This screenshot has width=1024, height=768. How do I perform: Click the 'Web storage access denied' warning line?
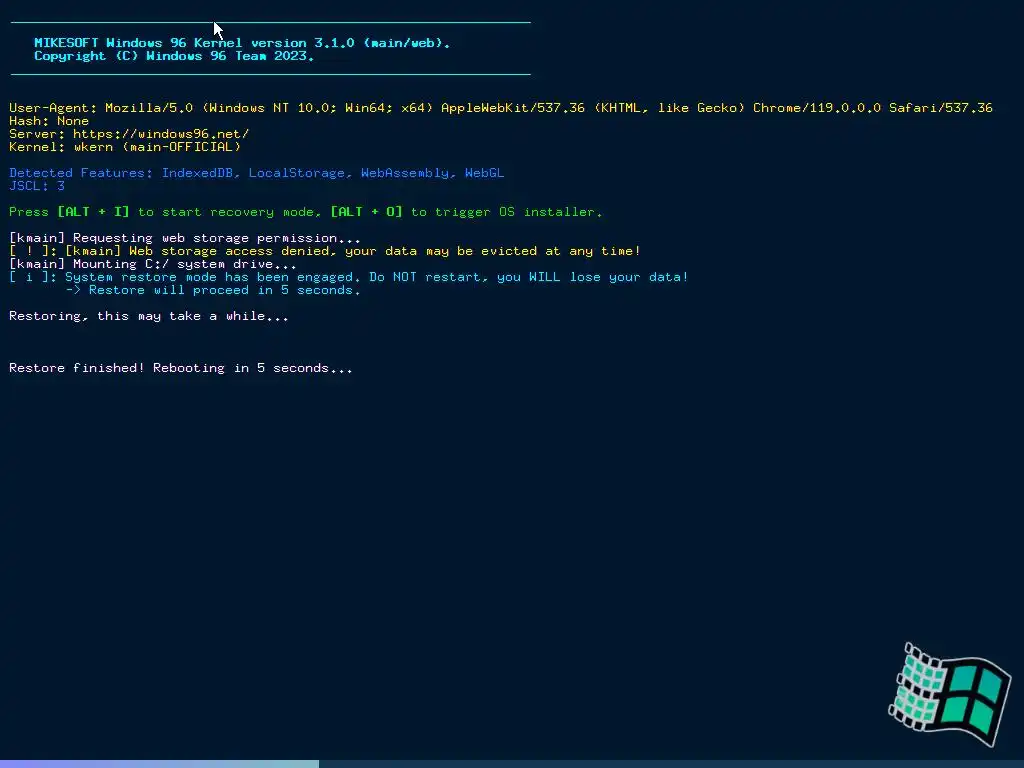coord(325,251)
